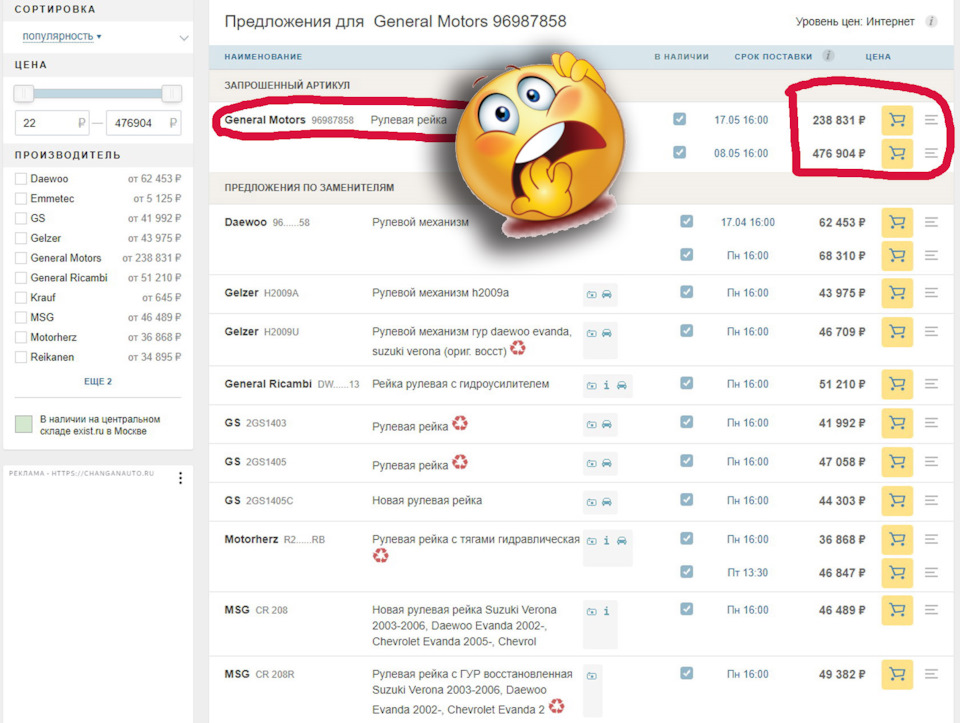The image size is (960, 723).
Task: Click the maximum price field 476904
Action: [144, 123]
